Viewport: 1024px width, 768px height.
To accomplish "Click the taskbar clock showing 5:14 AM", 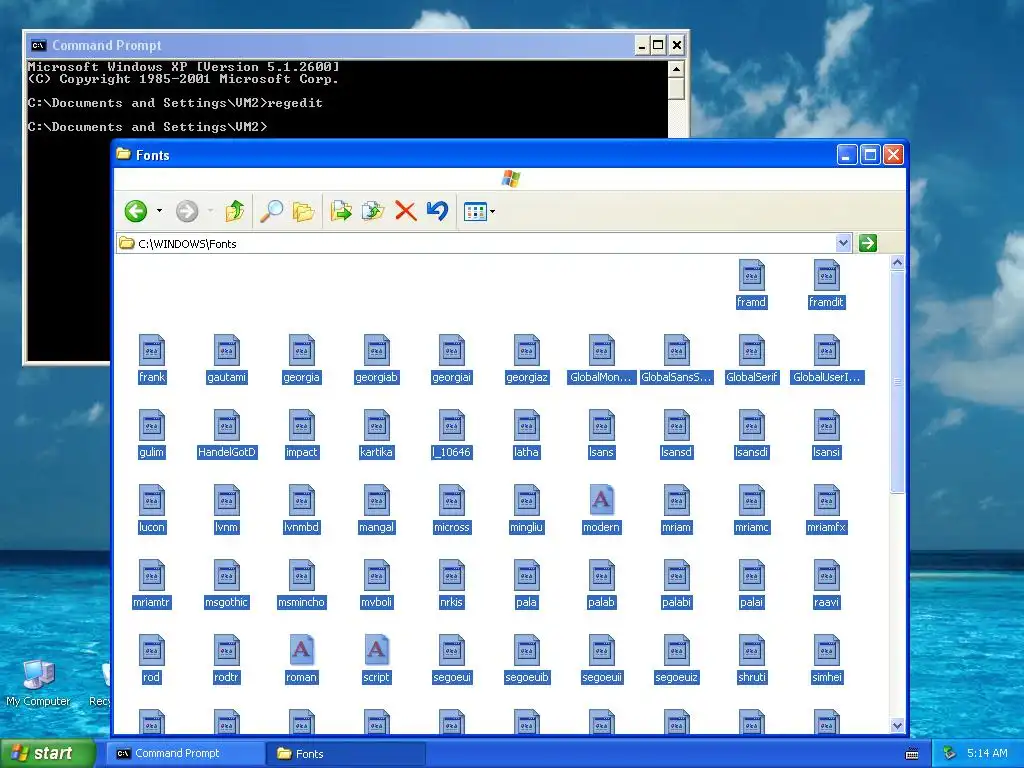I will coord(987,753).
